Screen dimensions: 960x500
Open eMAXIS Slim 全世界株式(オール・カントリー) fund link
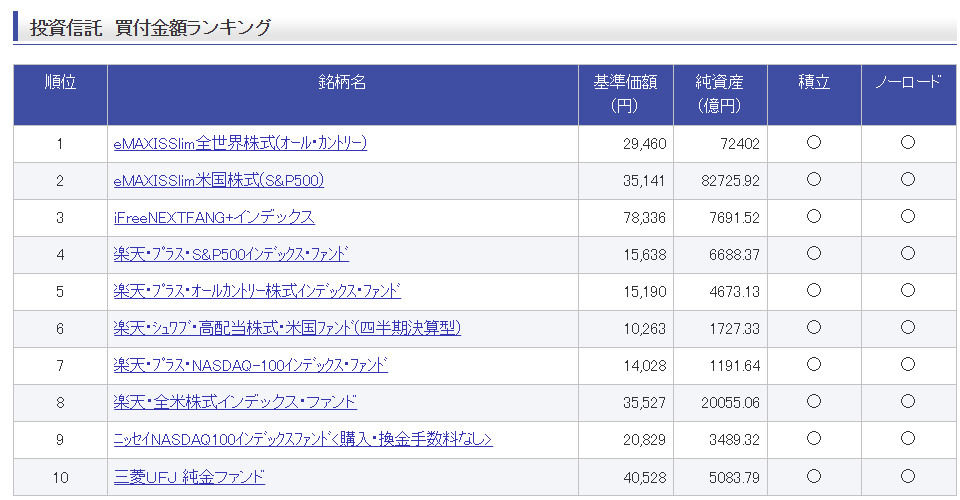point(240,143)
